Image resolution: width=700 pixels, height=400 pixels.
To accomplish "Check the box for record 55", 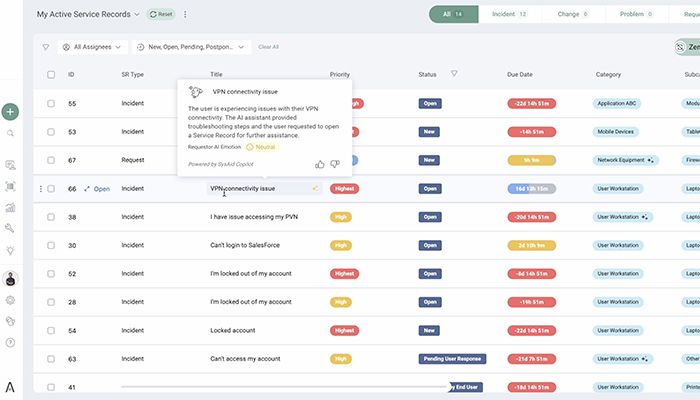I will coord(51,104).
